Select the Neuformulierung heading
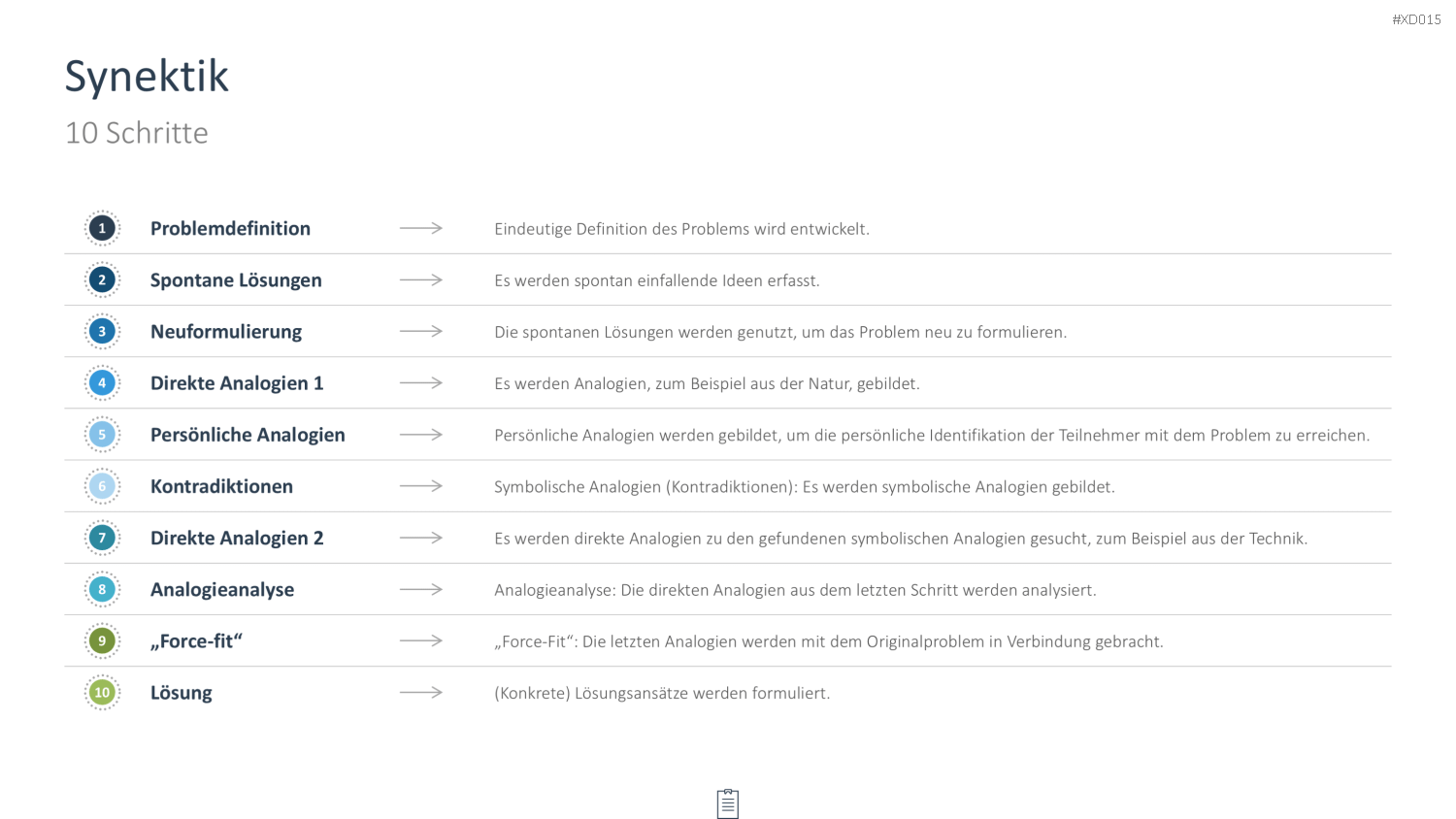1456x819 pixels. (226, 332)
